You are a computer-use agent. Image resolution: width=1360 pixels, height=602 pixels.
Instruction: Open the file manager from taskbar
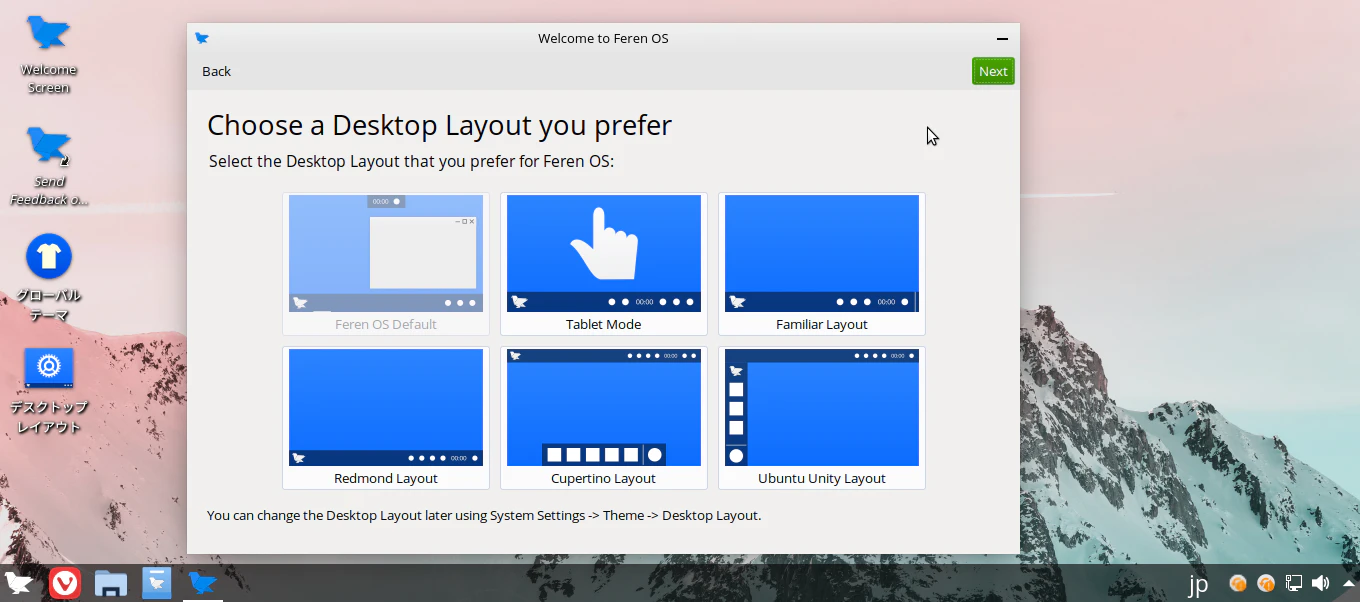coord(111,583)
